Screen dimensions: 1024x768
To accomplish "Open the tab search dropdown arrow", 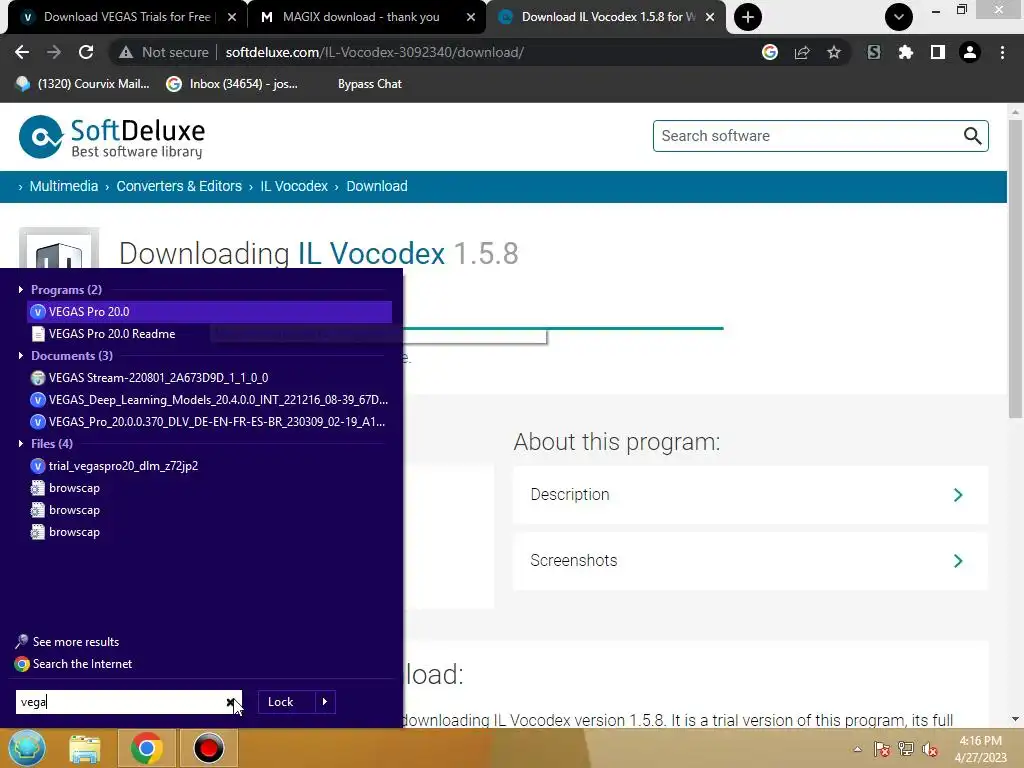I will click(899, 17).
